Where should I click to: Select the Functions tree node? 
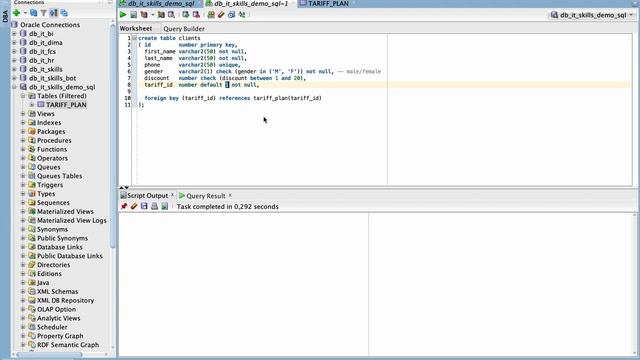(x=52, y=149)
